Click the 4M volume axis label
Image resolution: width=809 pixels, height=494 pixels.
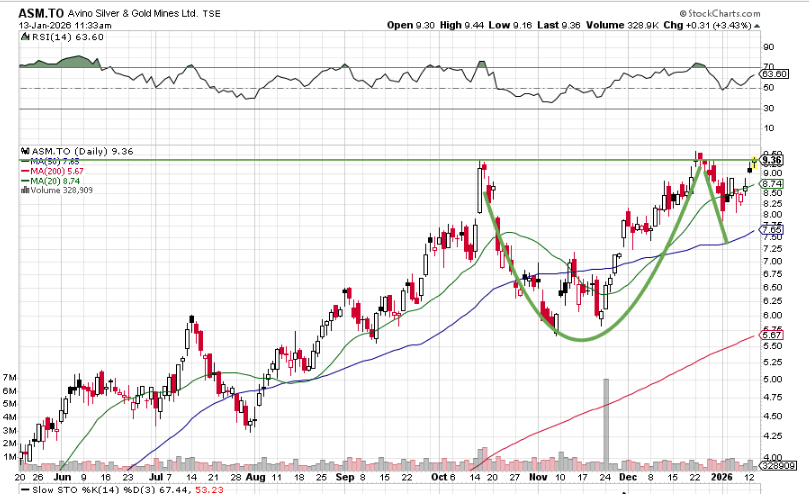tap(10, 417)
